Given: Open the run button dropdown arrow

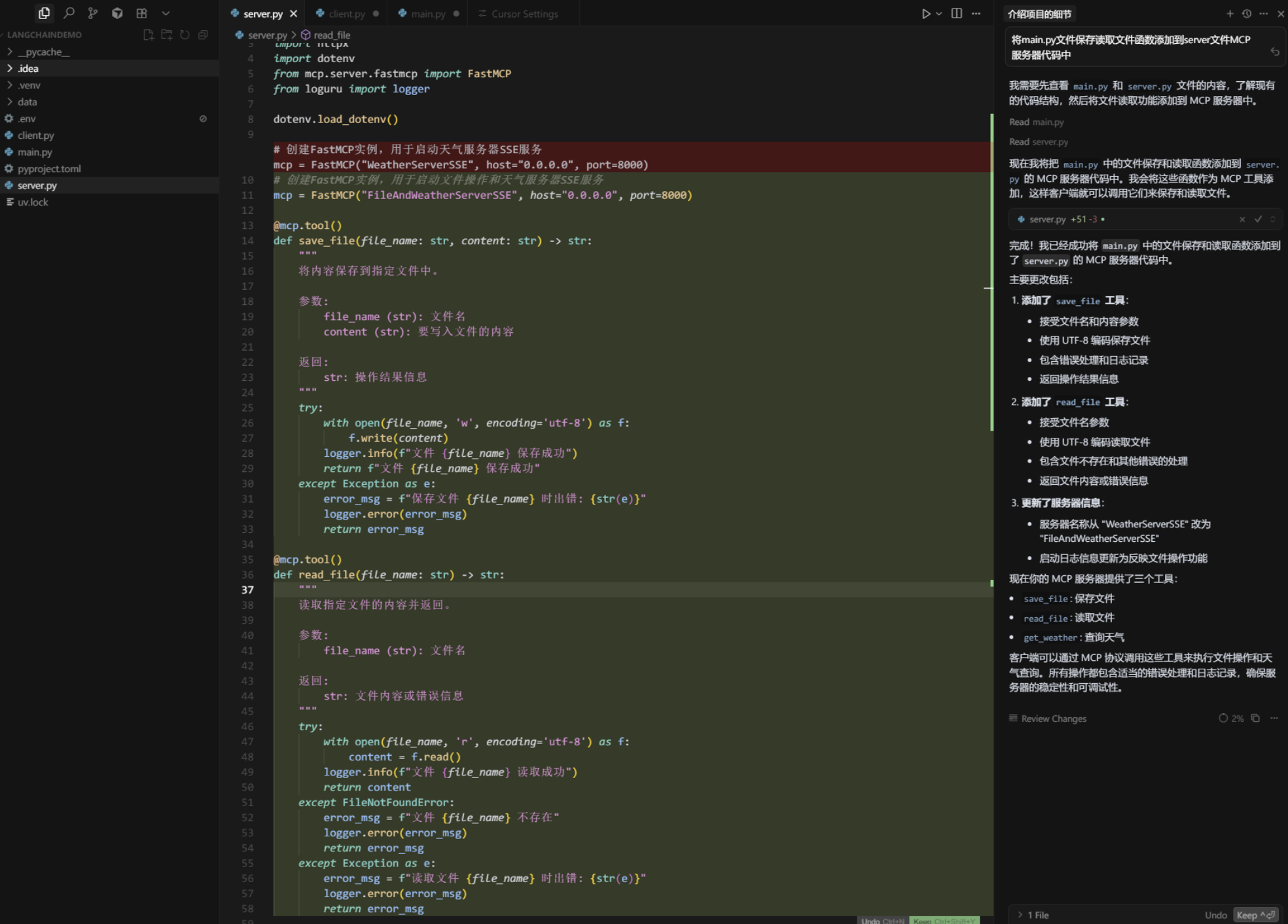Looking at the screenshot, I should pyautogui.click(x=939, y=14).
